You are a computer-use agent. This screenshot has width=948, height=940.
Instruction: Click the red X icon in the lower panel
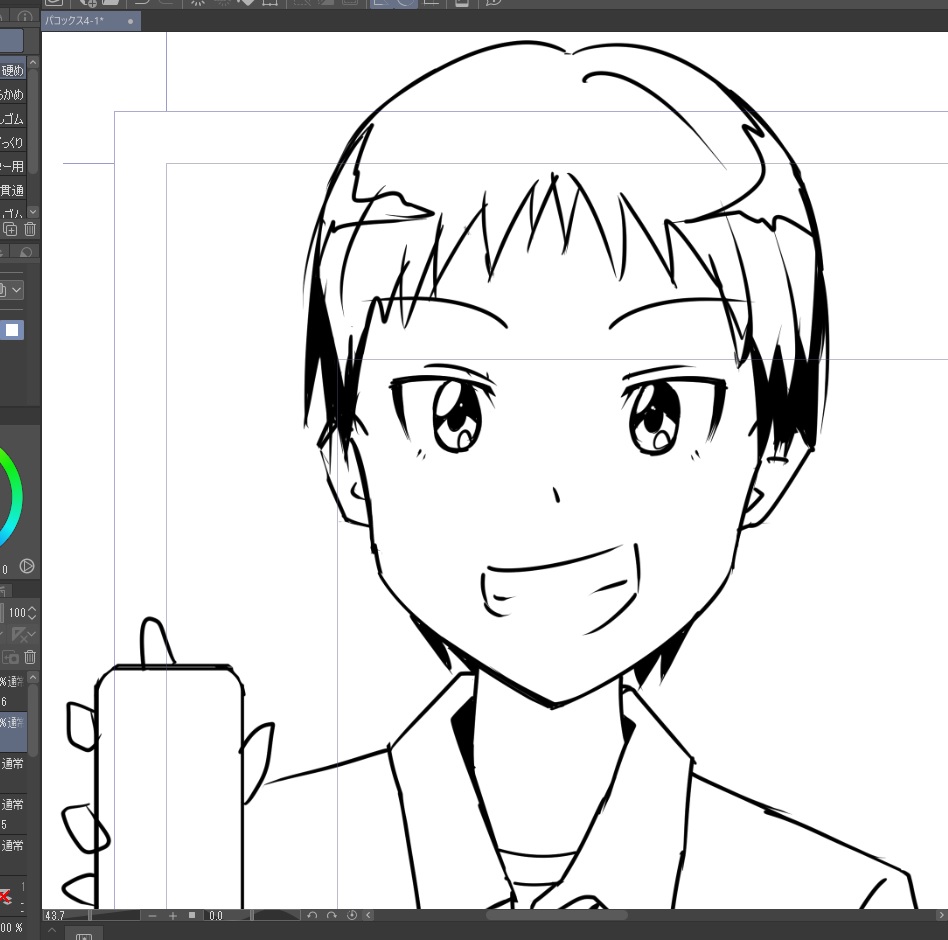5,896
